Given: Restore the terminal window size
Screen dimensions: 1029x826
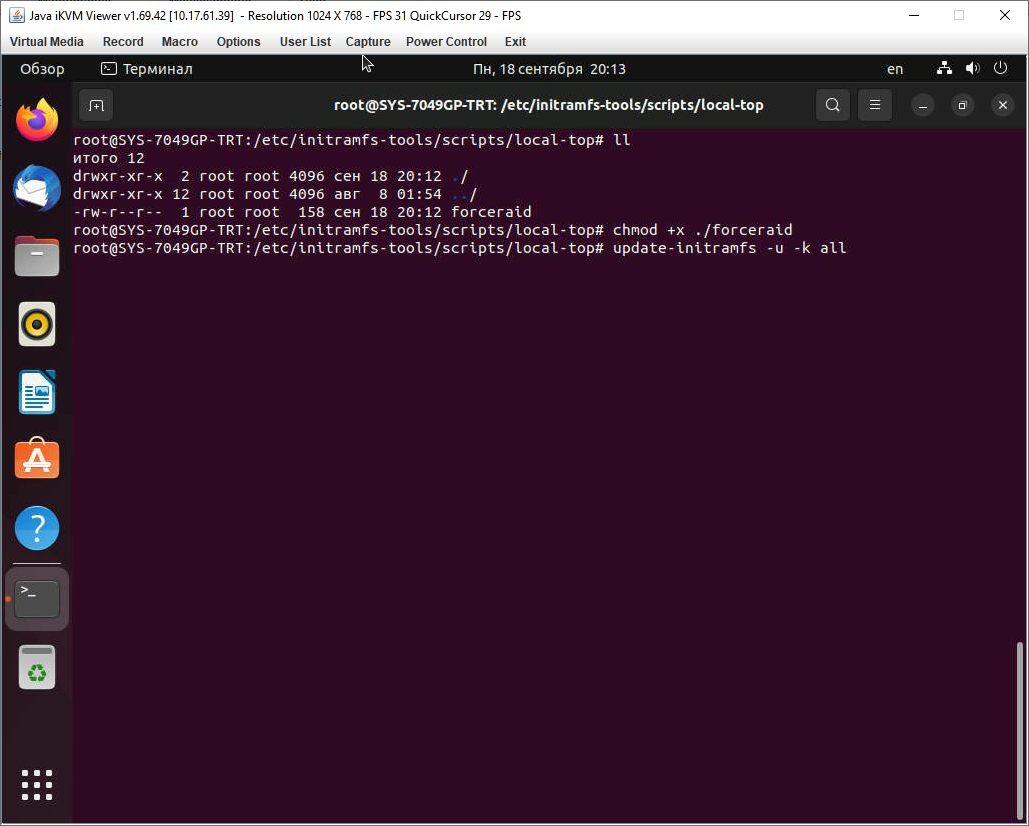Looking at the screenshot, I should pos(963,106).
